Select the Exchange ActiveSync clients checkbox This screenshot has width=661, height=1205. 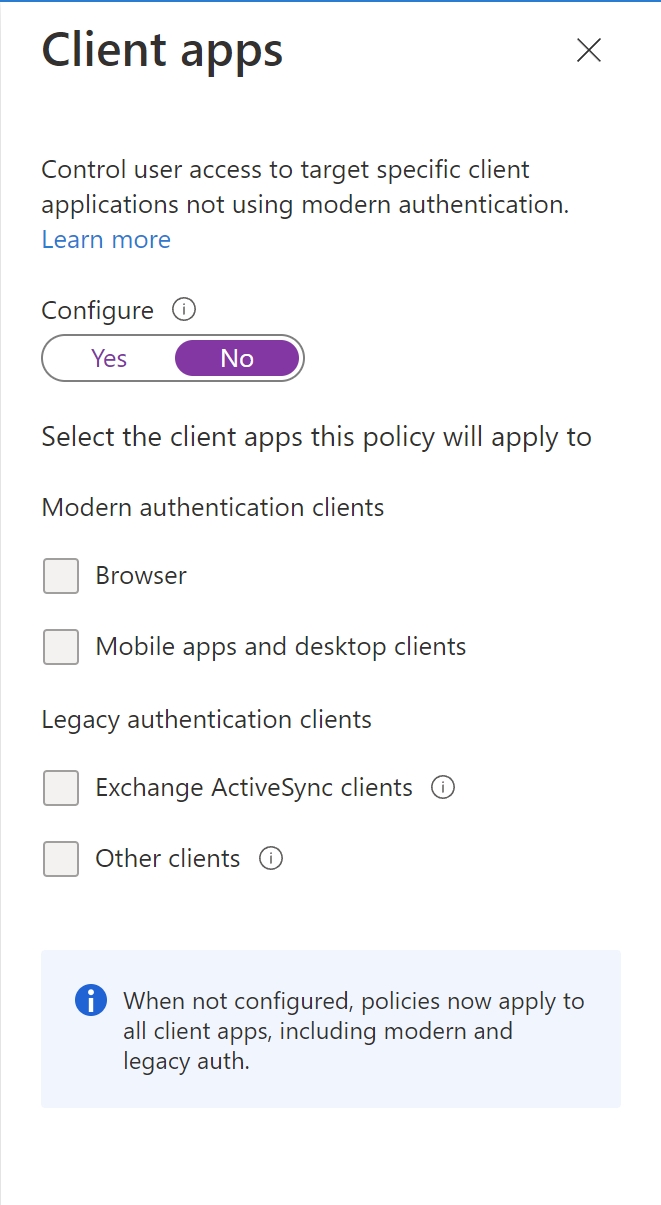[x=60, y=787]
